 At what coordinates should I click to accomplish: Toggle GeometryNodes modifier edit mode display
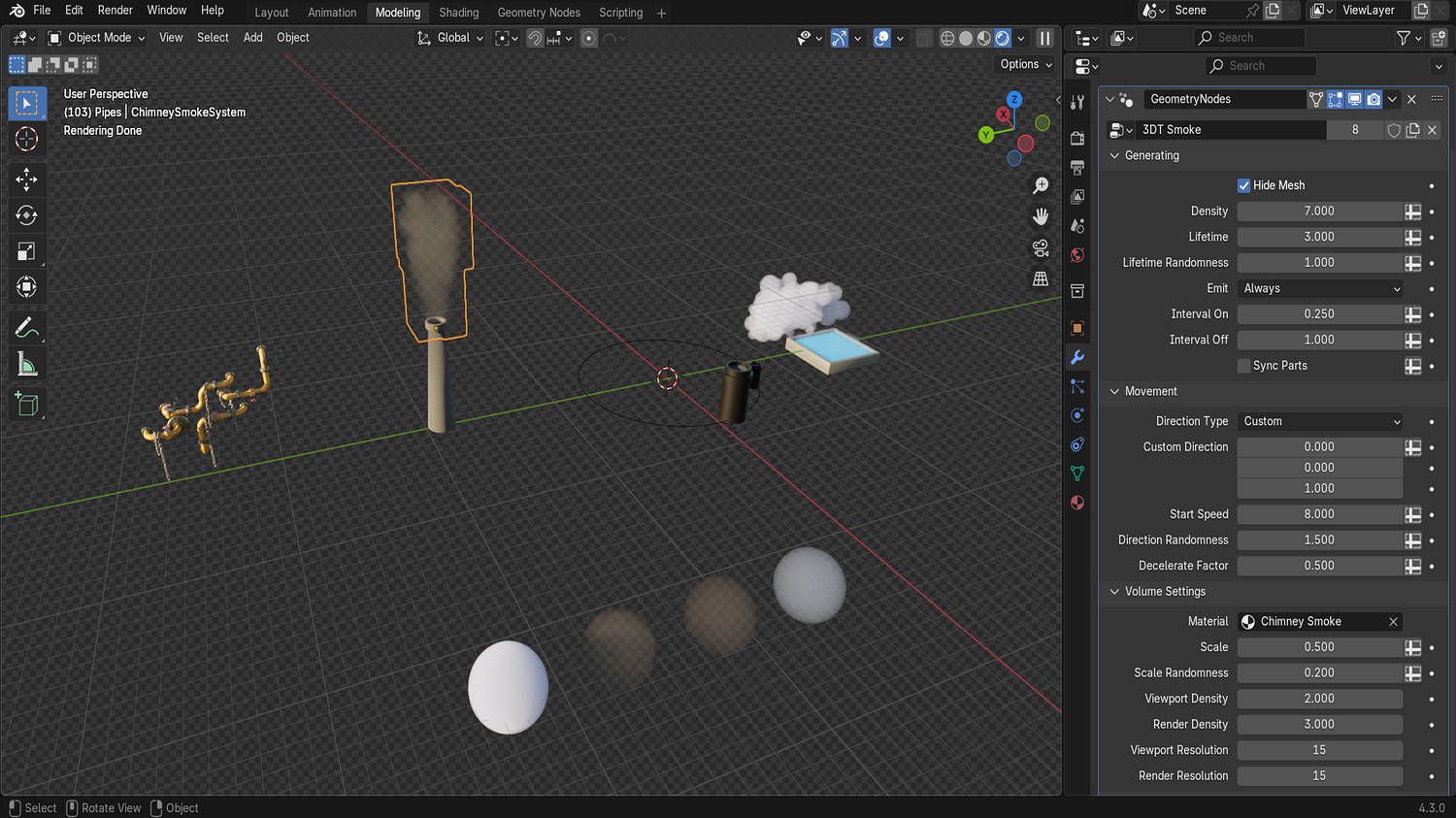pyautogui.click(x=1336, y=99)
